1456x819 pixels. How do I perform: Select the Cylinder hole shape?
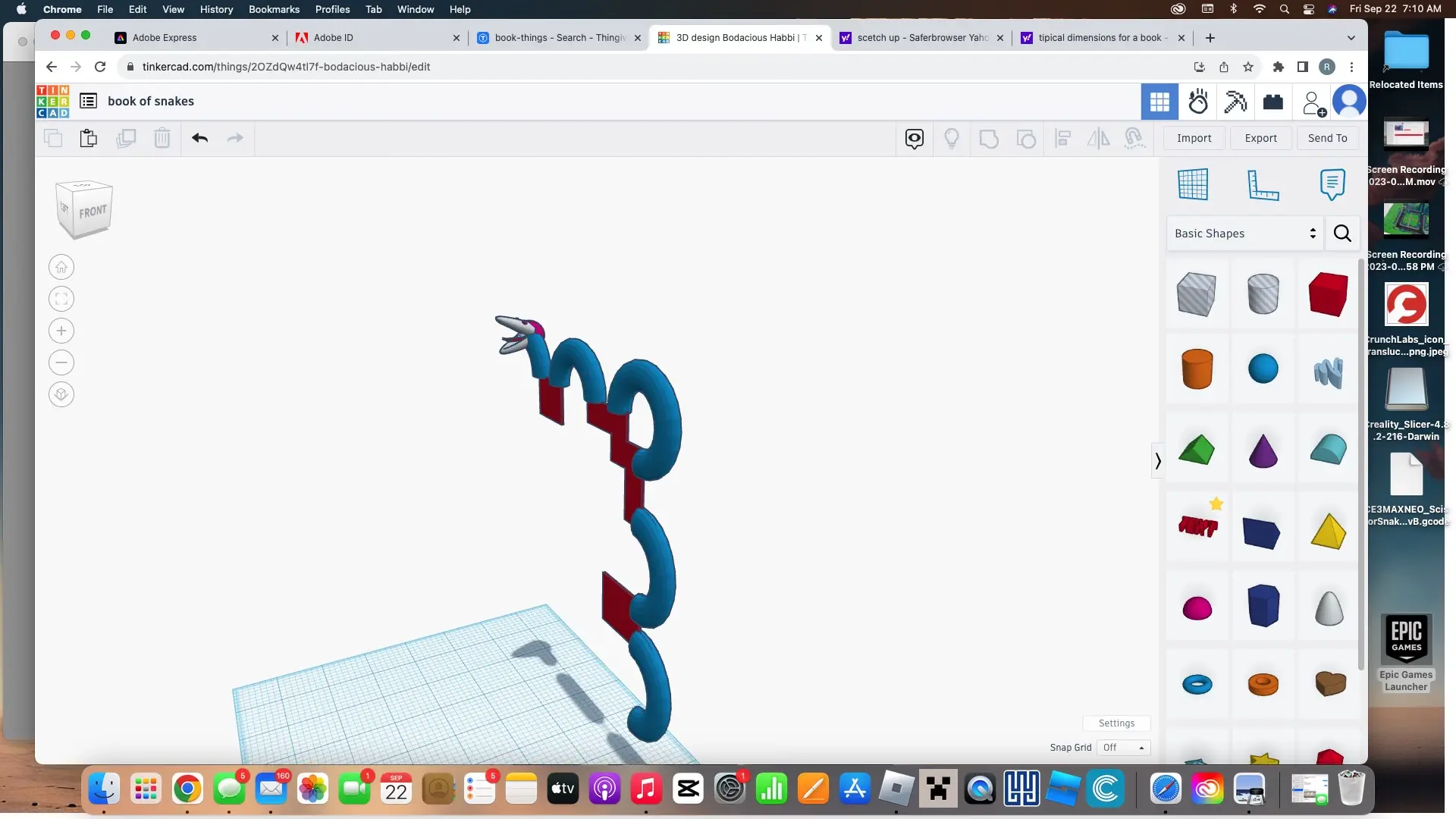[x=1263, y=294]
